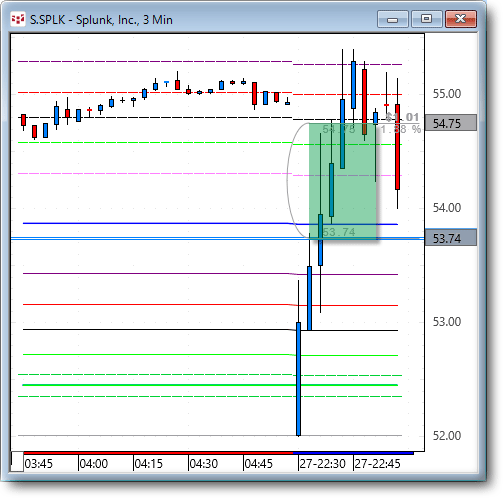Click the 27-22:45 time axis label
Image resolution: width=504 pixels, height=499 pixels.
[x=377, y=464]
